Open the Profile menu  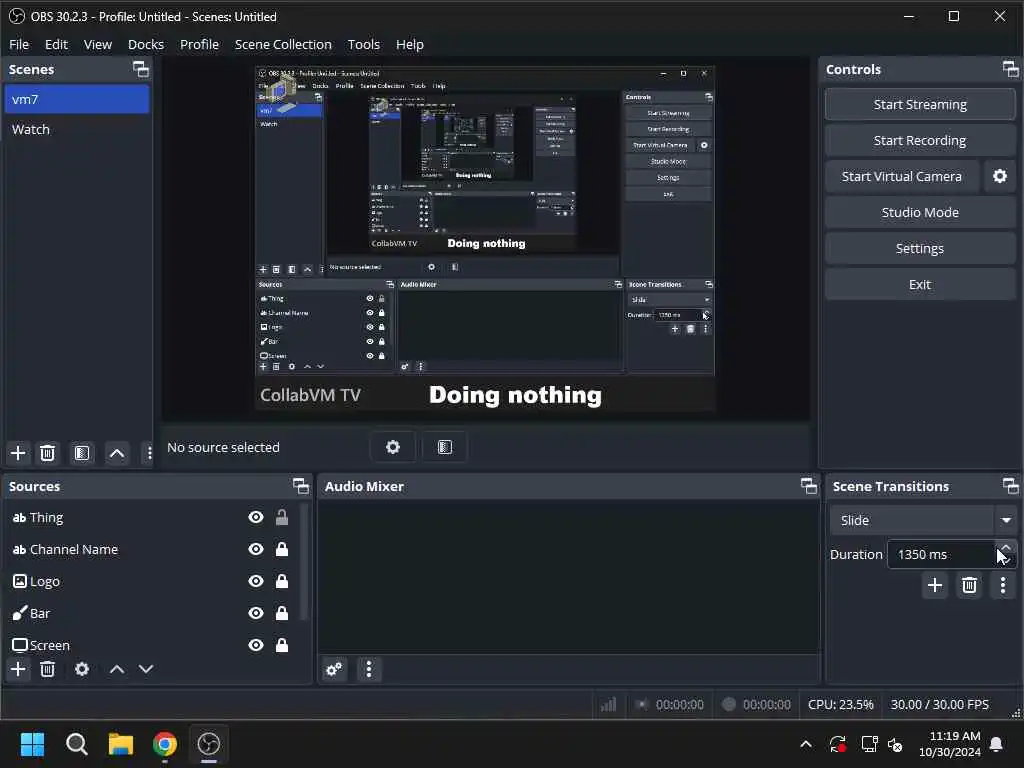(199, 44)
